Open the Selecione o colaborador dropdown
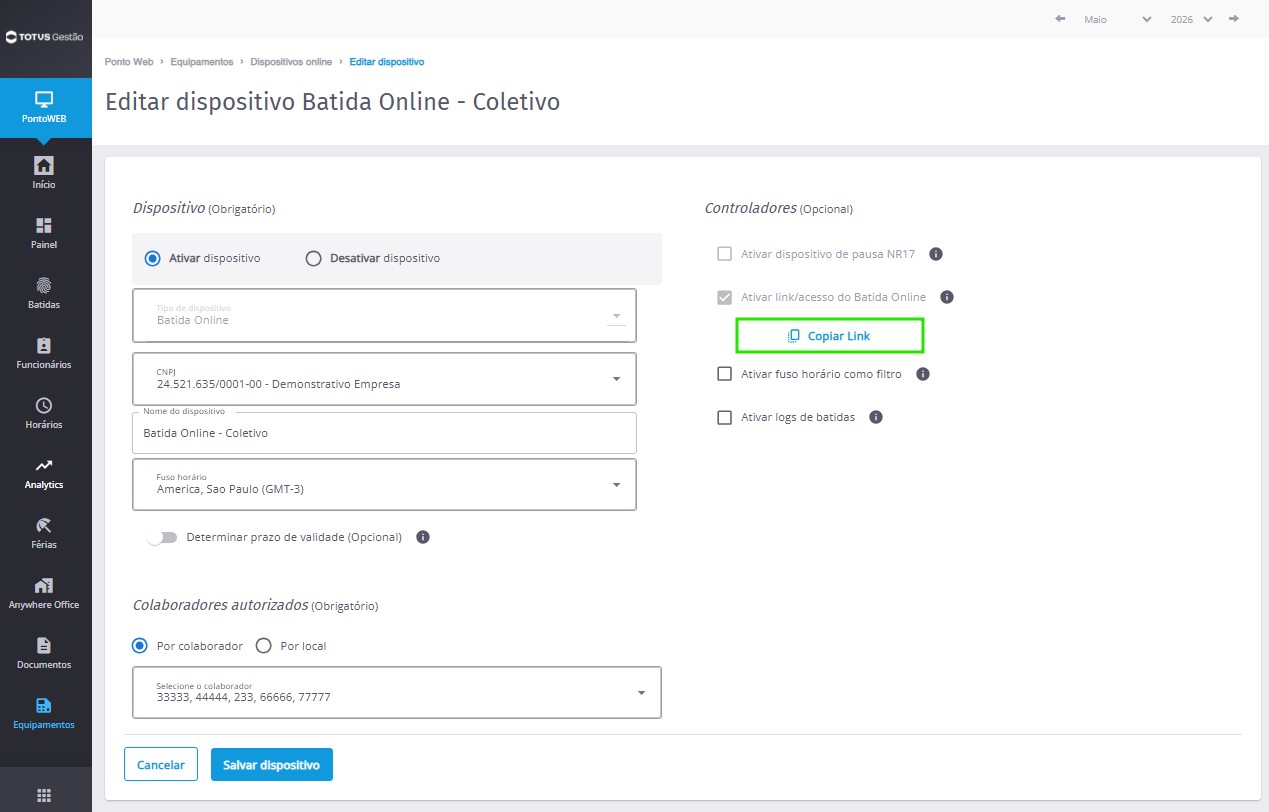 [397, 692]
